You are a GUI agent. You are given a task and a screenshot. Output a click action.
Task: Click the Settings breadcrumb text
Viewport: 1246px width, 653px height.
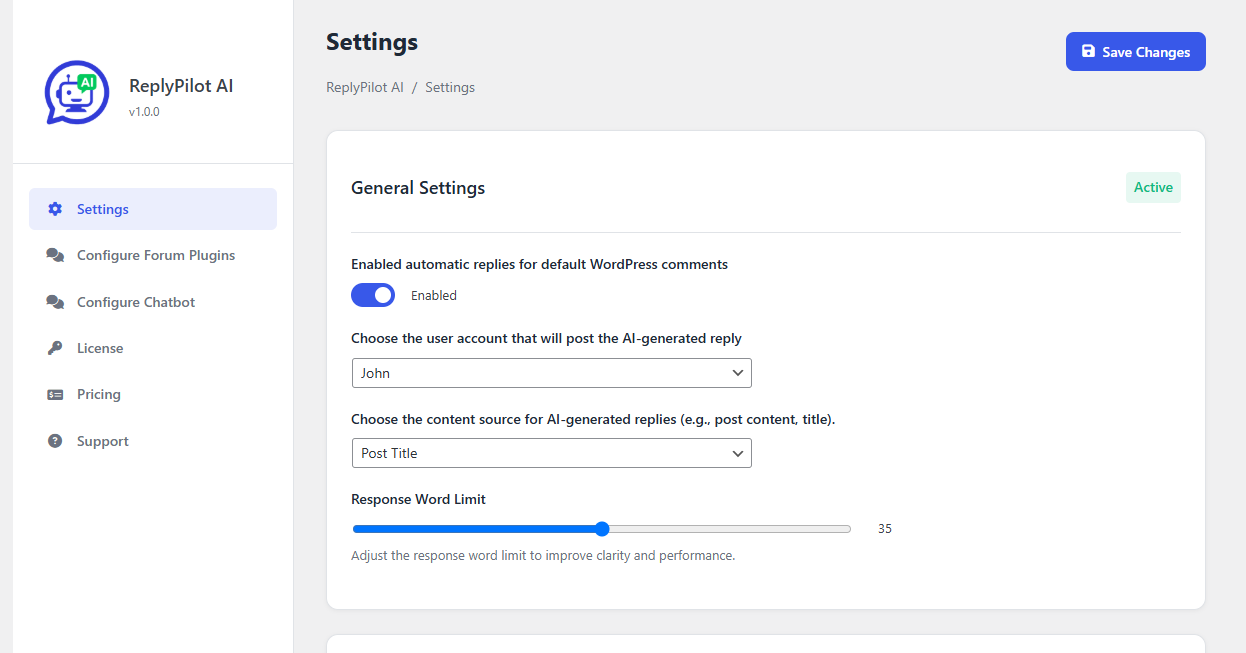[450, 87]
